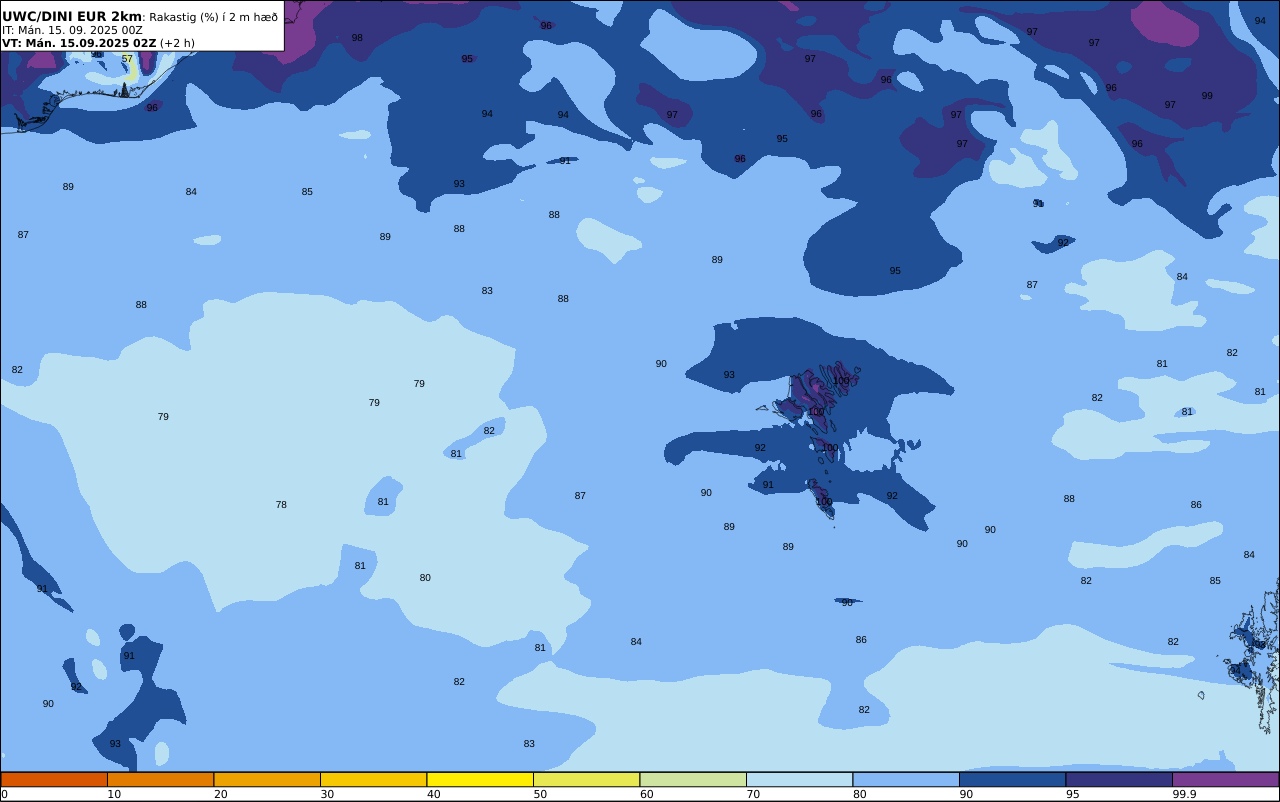This screenshot has width=1280, height=802.
Task: Pick the 50–60 pale yellow legend swatch
Action: 586,779
